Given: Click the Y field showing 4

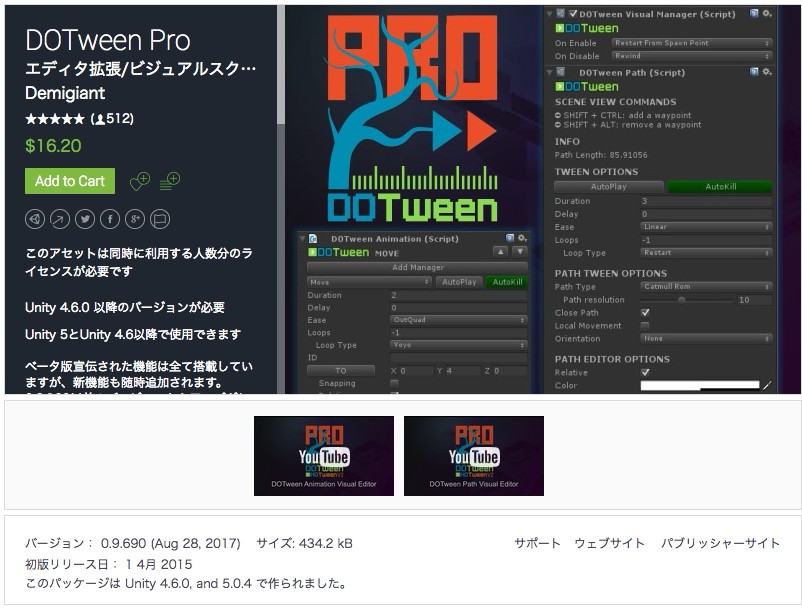Looking at the screenshot, I should (463, 371).
